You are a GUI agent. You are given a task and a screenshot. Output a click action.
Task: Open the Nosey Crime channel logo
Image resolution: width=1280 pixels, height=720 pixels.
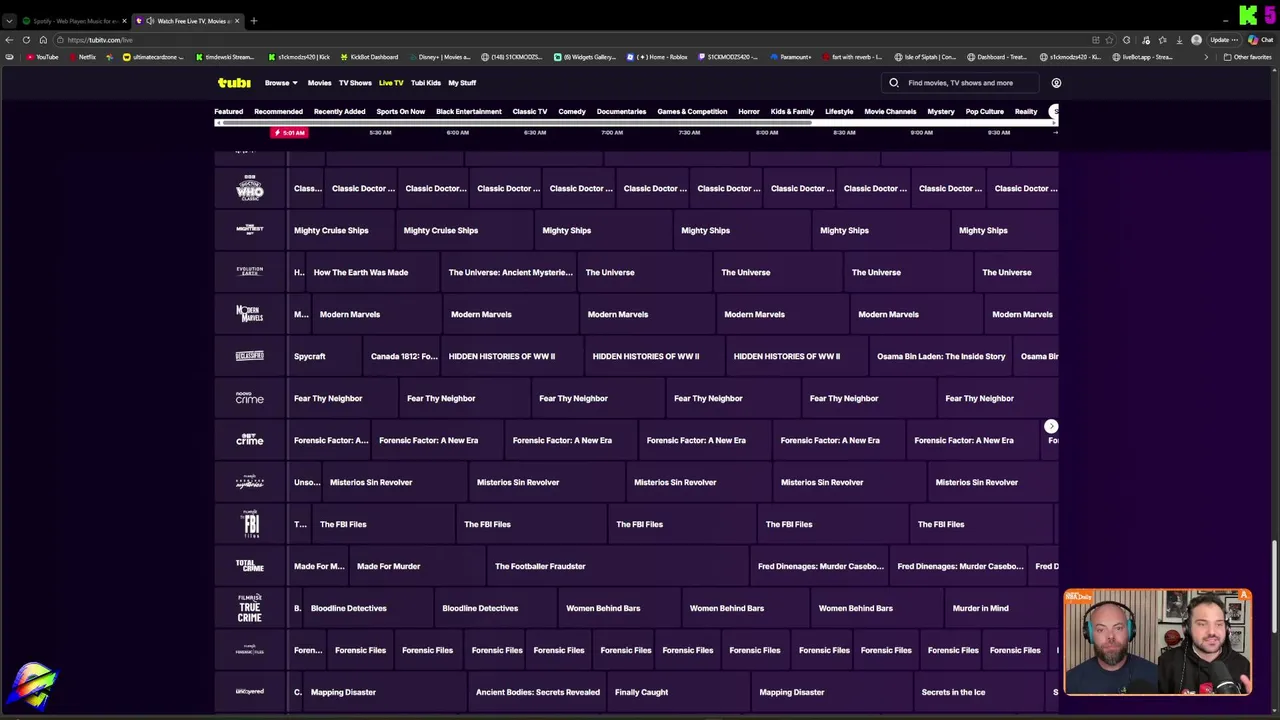pos(250,398)
